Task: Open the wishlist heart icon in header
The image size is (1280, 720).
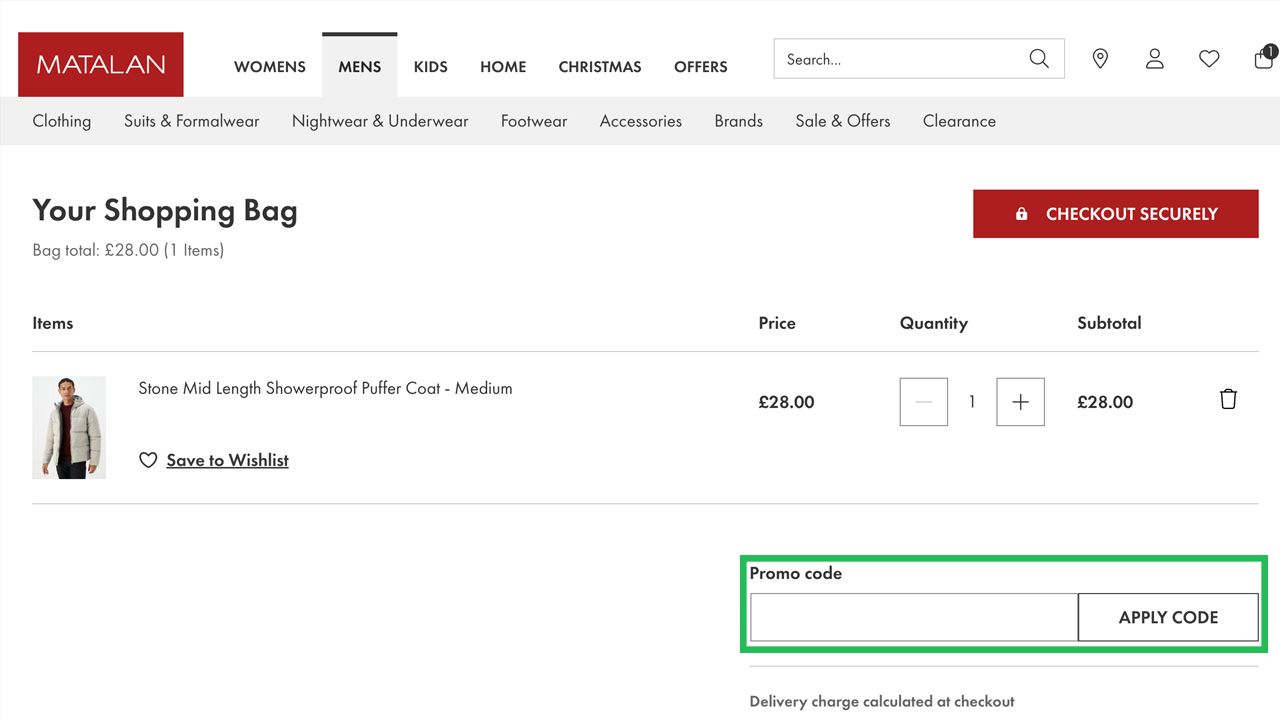Action: click(x=1209, y=59)
